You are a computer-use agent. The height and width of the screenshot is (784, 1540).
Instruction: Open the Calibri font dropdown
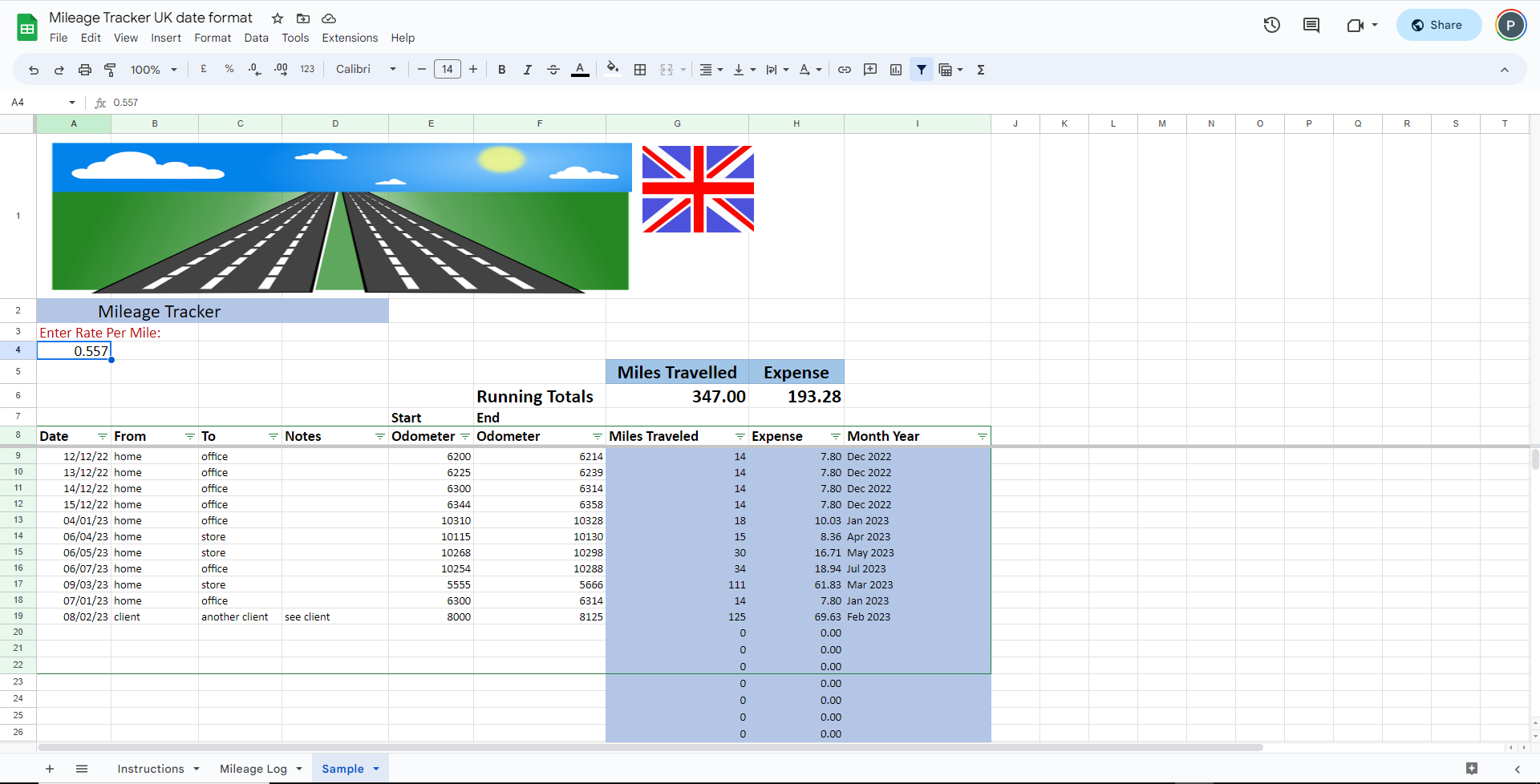366,70
